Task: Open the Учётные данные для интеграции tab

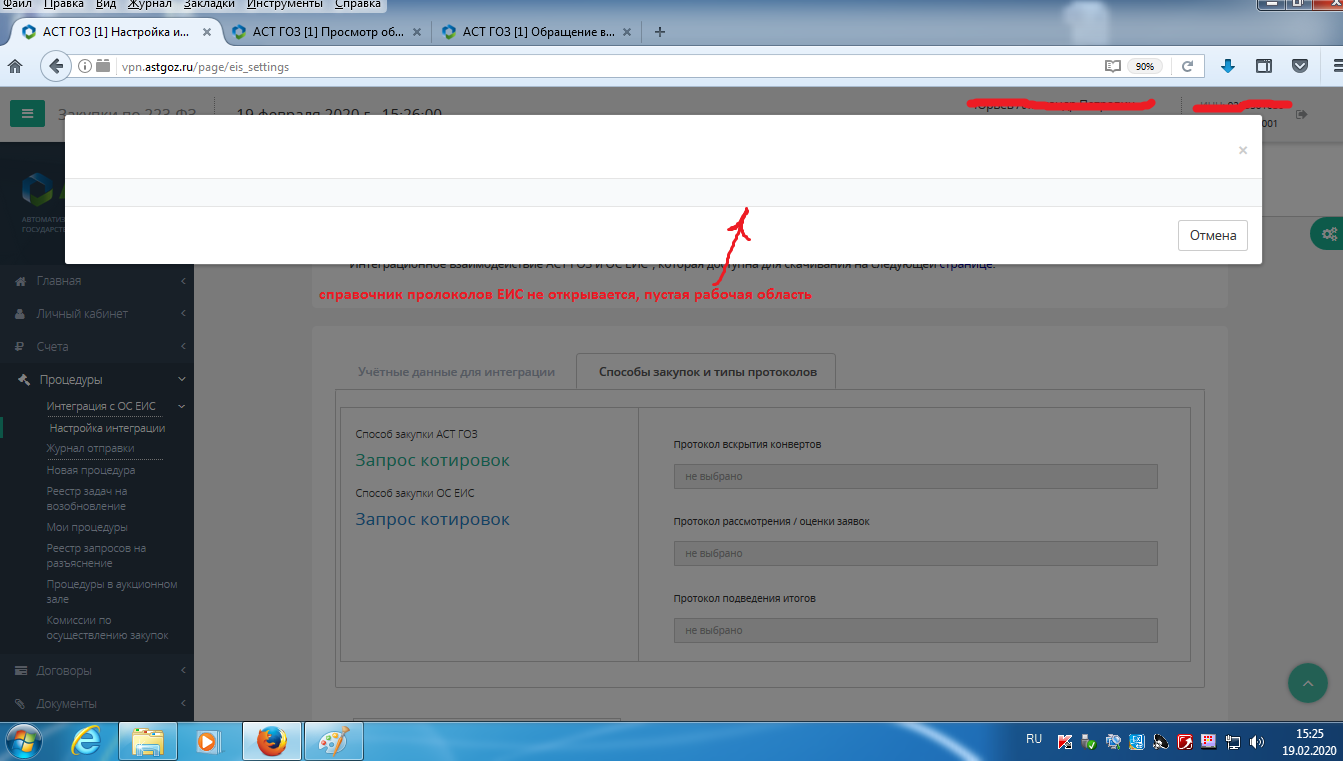Action: tap(456, 371)
